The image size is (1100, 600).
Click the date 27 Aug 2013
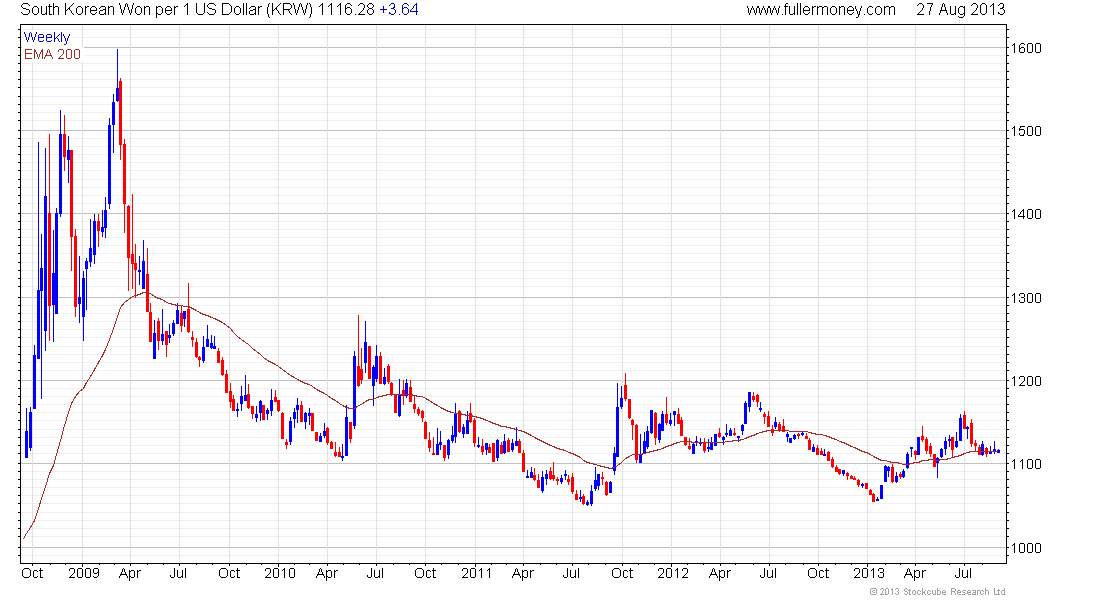960,10
